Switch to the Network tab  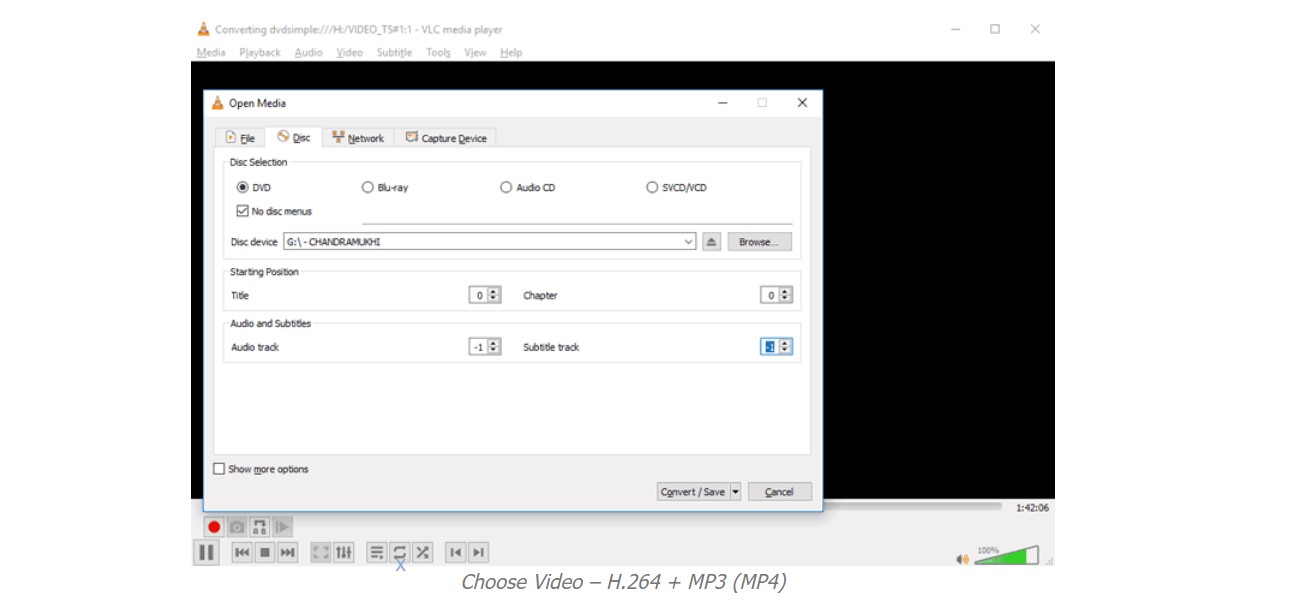(358, 138)
